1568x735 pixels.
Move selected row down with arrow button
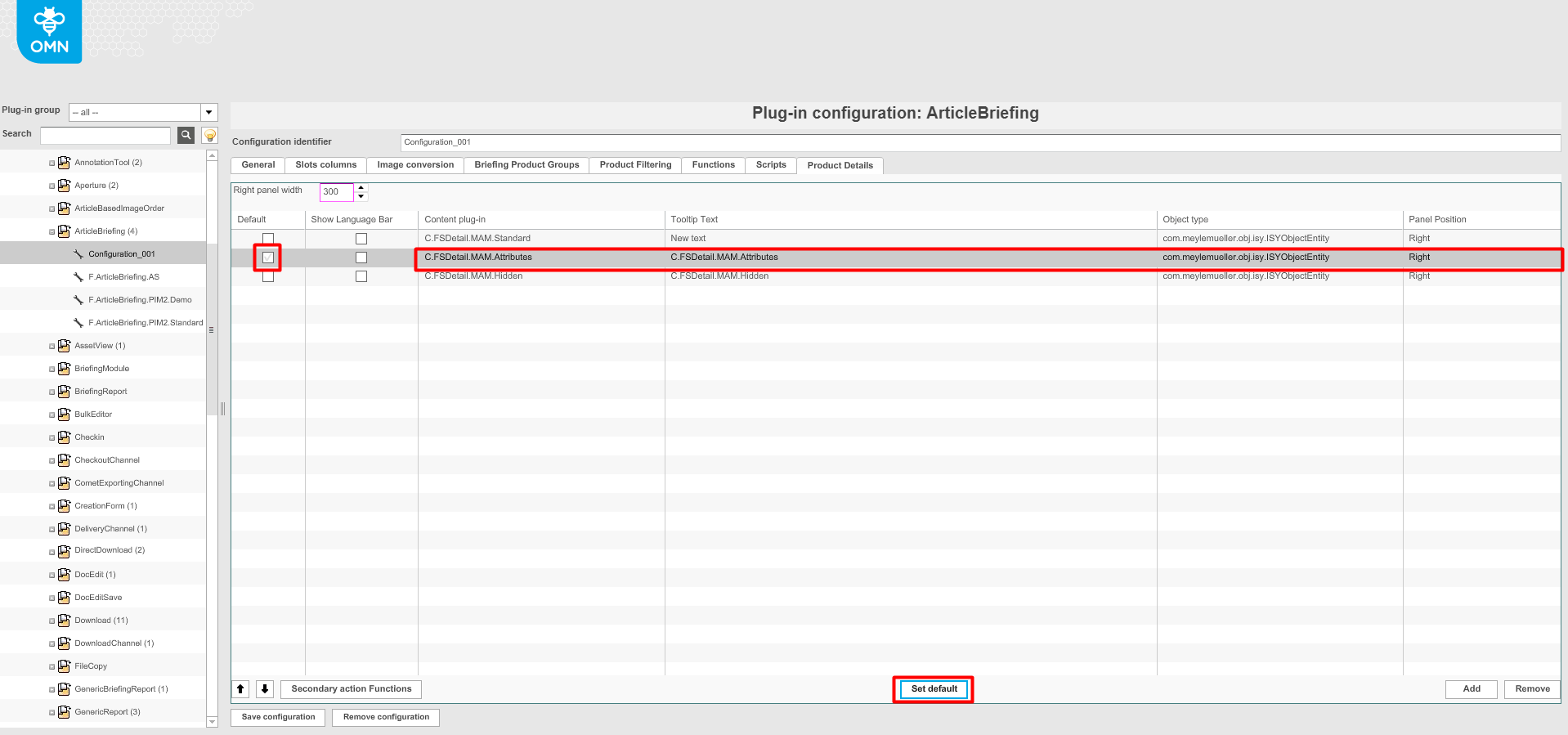click(265, 689)
